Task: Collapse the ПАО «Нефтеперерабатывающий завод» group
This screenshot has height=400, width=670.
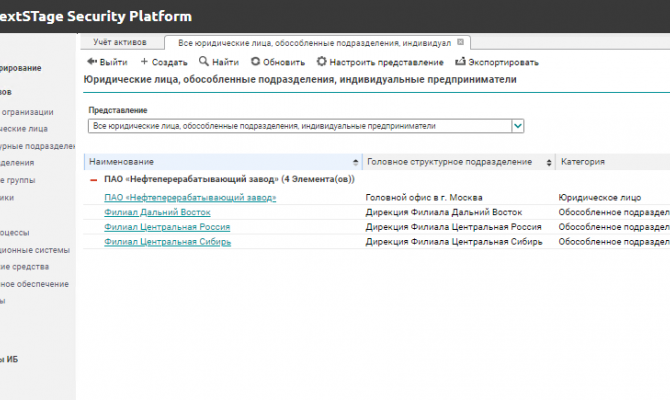Action: tap(94, 180)
